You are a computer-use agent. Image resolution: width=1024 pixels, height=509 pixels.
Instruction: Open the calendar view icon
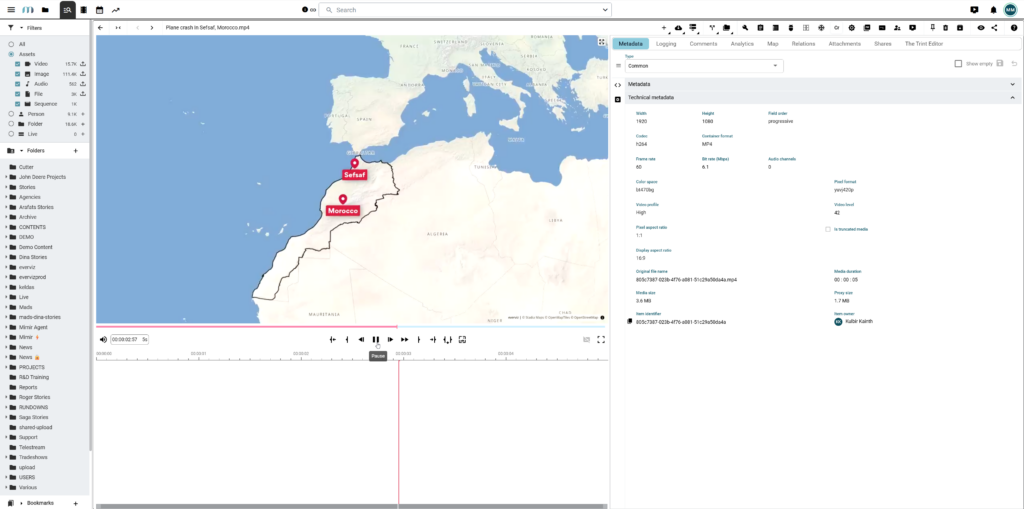pyautogui.click(x=99, y=10)
